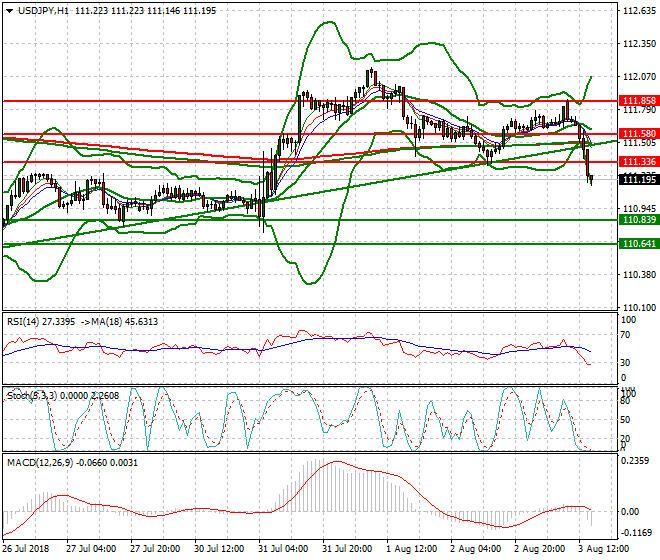Screen dimensions: 660x560
Task: Click the 3 Aug 12:00 time axis label
Action: tap(603, 549)
